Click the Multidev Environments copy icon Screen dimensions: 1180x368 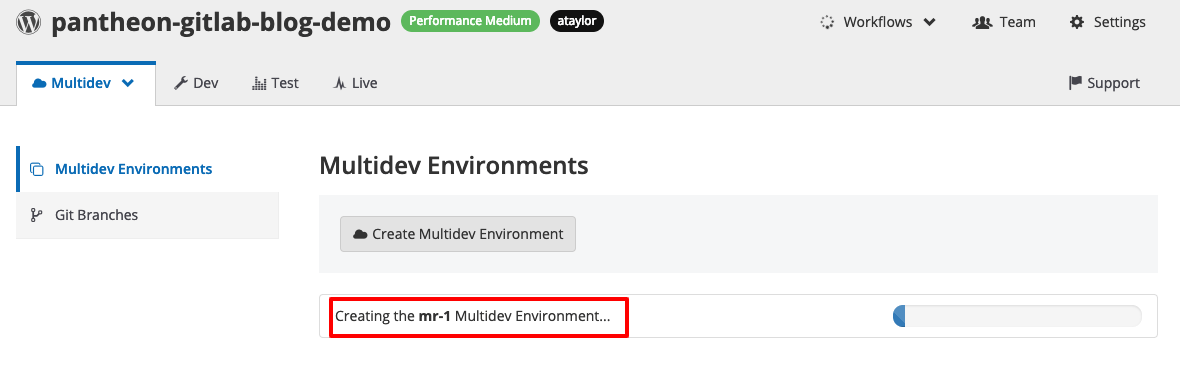[x=36, y=169]
